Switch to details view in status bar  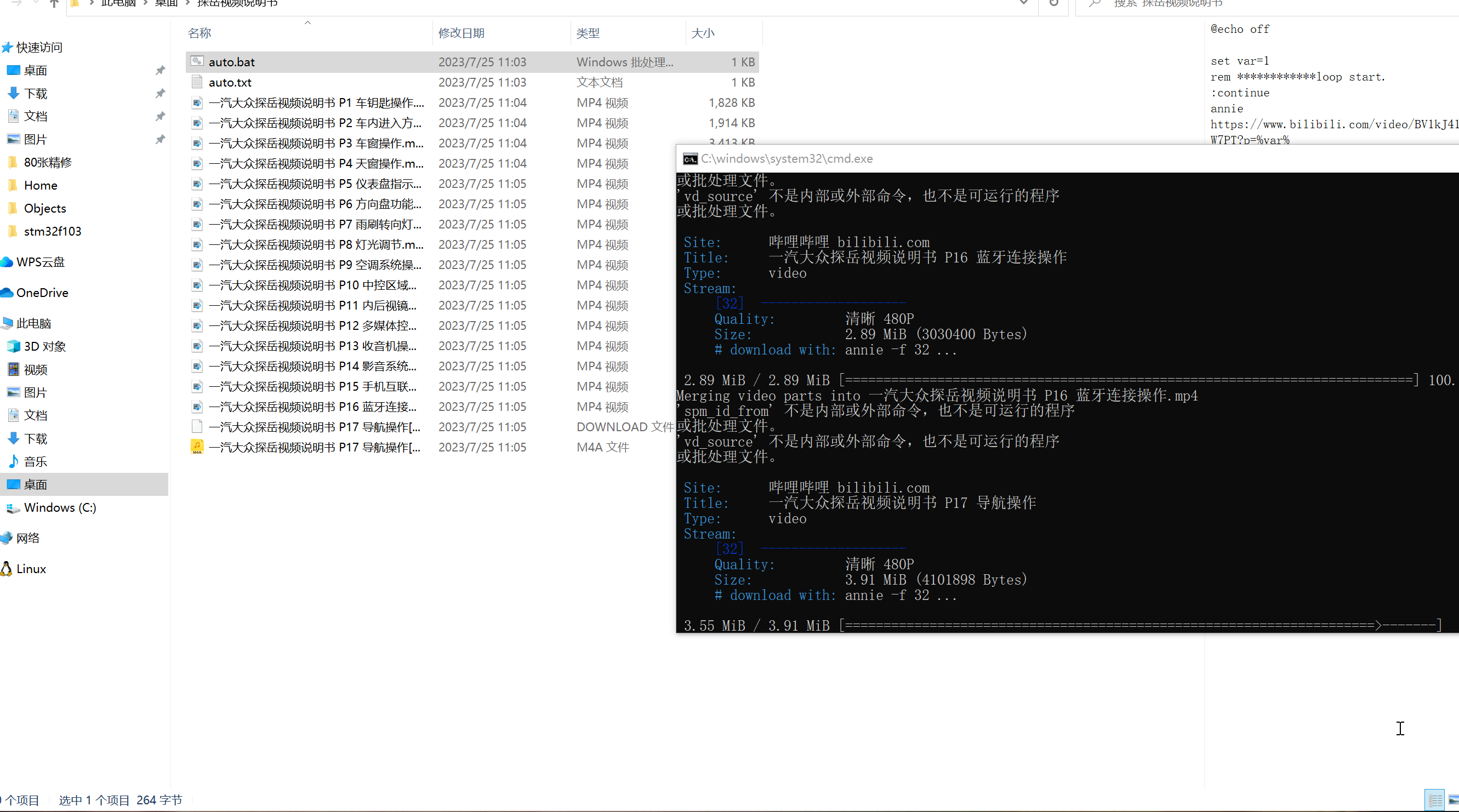click(1435, 800)
